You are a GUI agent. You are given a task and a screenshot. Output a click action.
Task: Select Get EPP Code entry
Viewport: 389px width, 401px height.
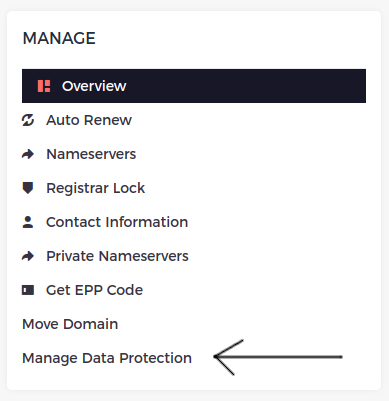coord(95,290)
